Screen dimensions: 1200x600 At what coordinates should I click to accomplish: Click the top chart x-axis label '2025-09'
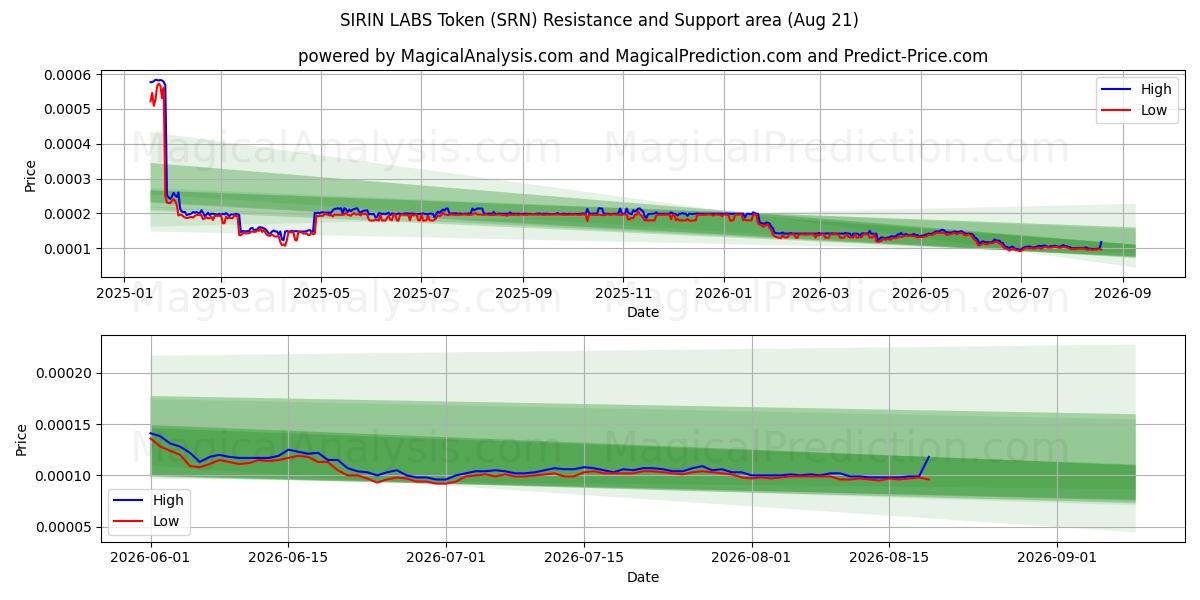(523, 294)
